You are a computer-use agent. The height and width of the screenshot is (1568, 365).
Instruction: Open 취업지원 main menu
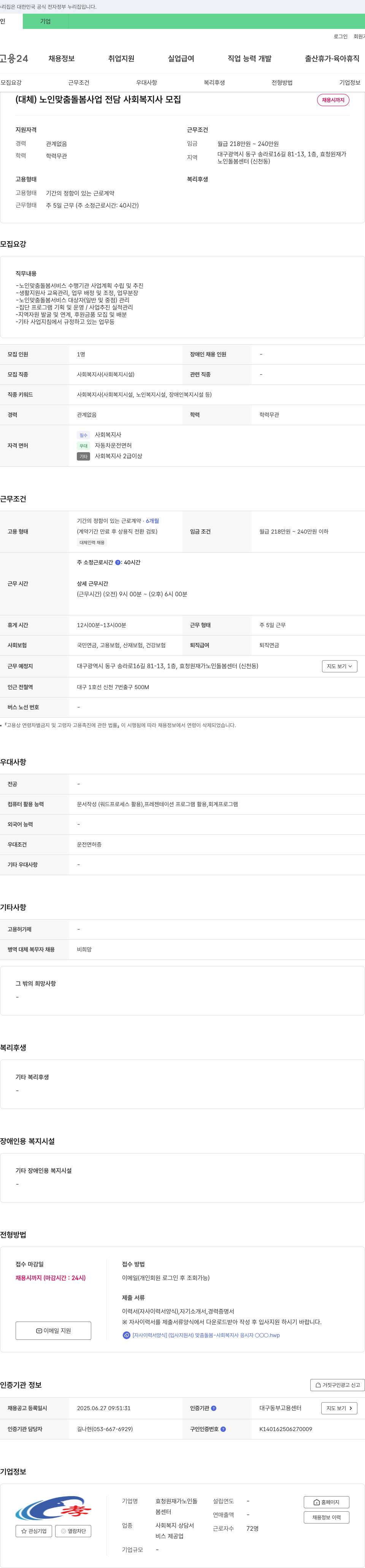point(121,59)
